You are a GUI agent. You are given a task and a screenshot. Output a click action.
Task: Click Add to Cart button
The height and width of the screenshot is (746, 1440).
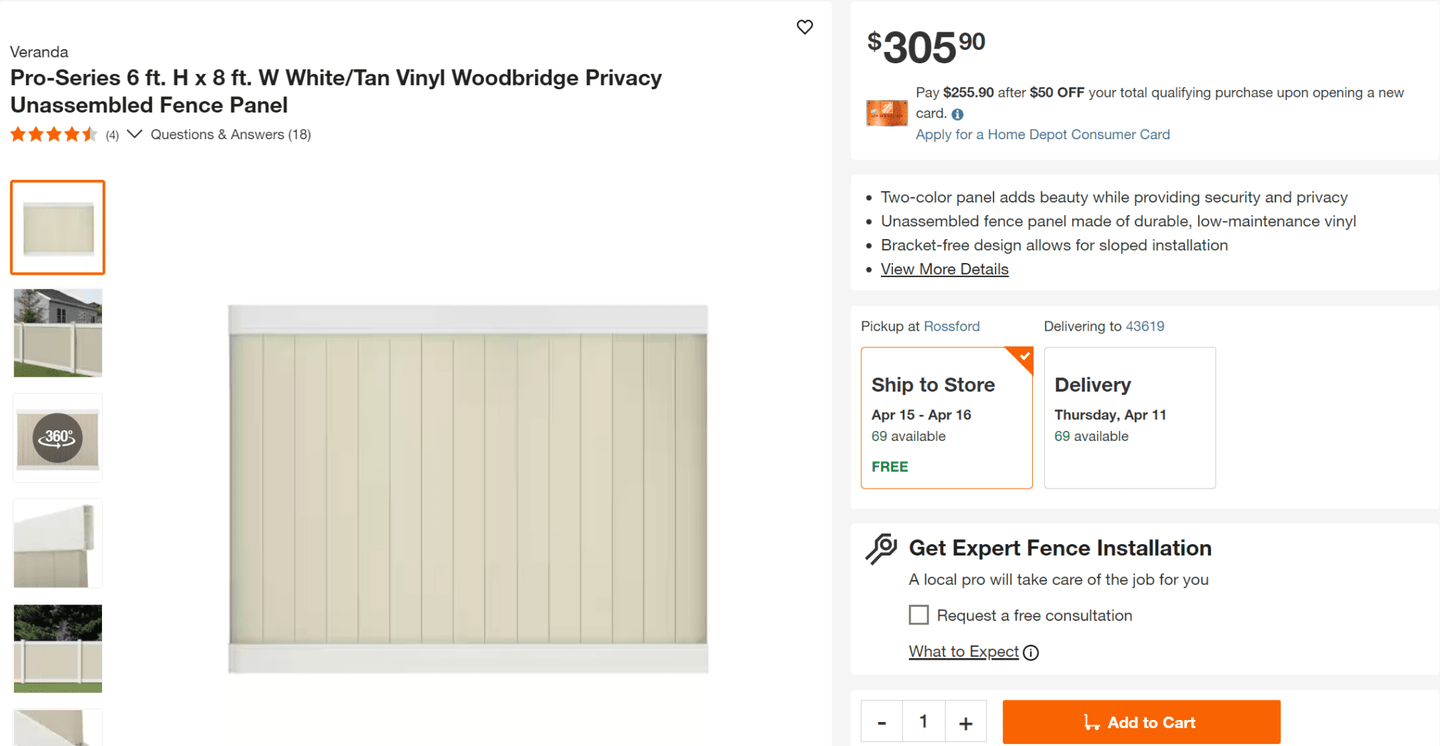pyautogui.click(x=1141, y=722)
